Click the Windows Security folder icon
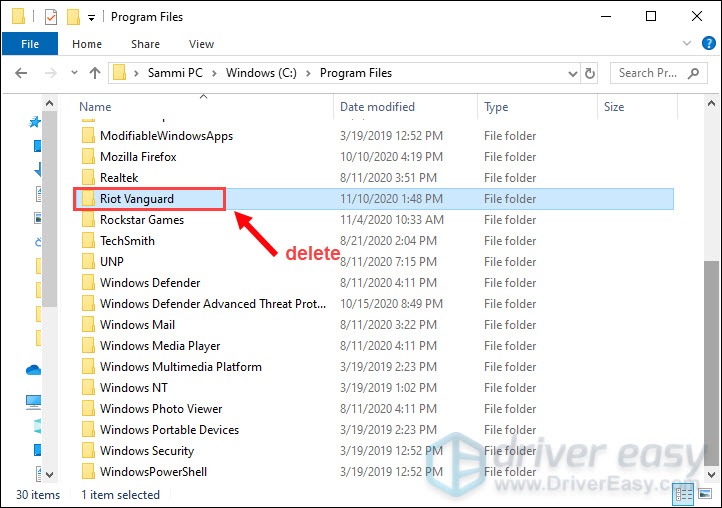 (88, 450)
